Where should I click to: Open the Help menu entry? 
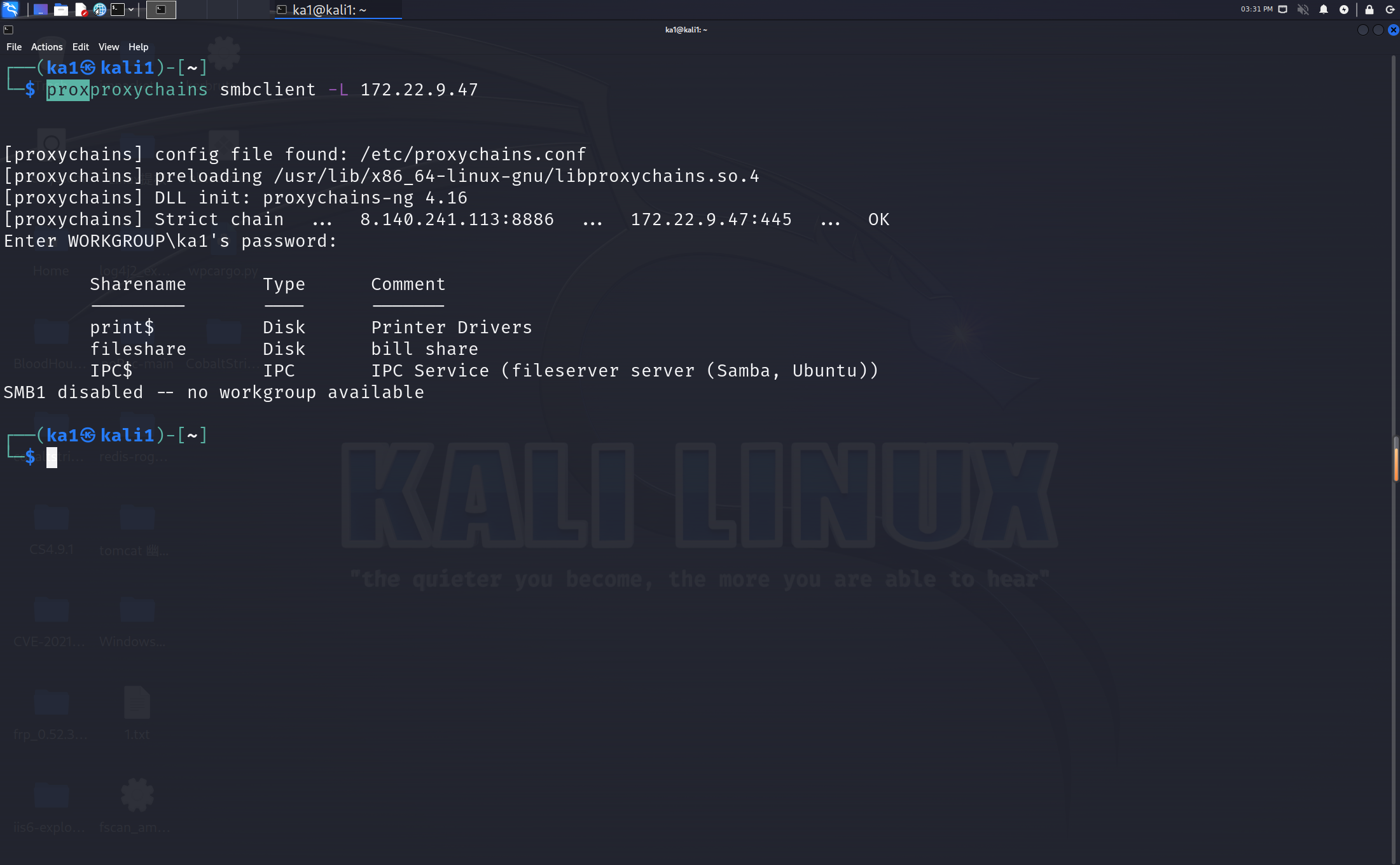click(x=138, y=46)
